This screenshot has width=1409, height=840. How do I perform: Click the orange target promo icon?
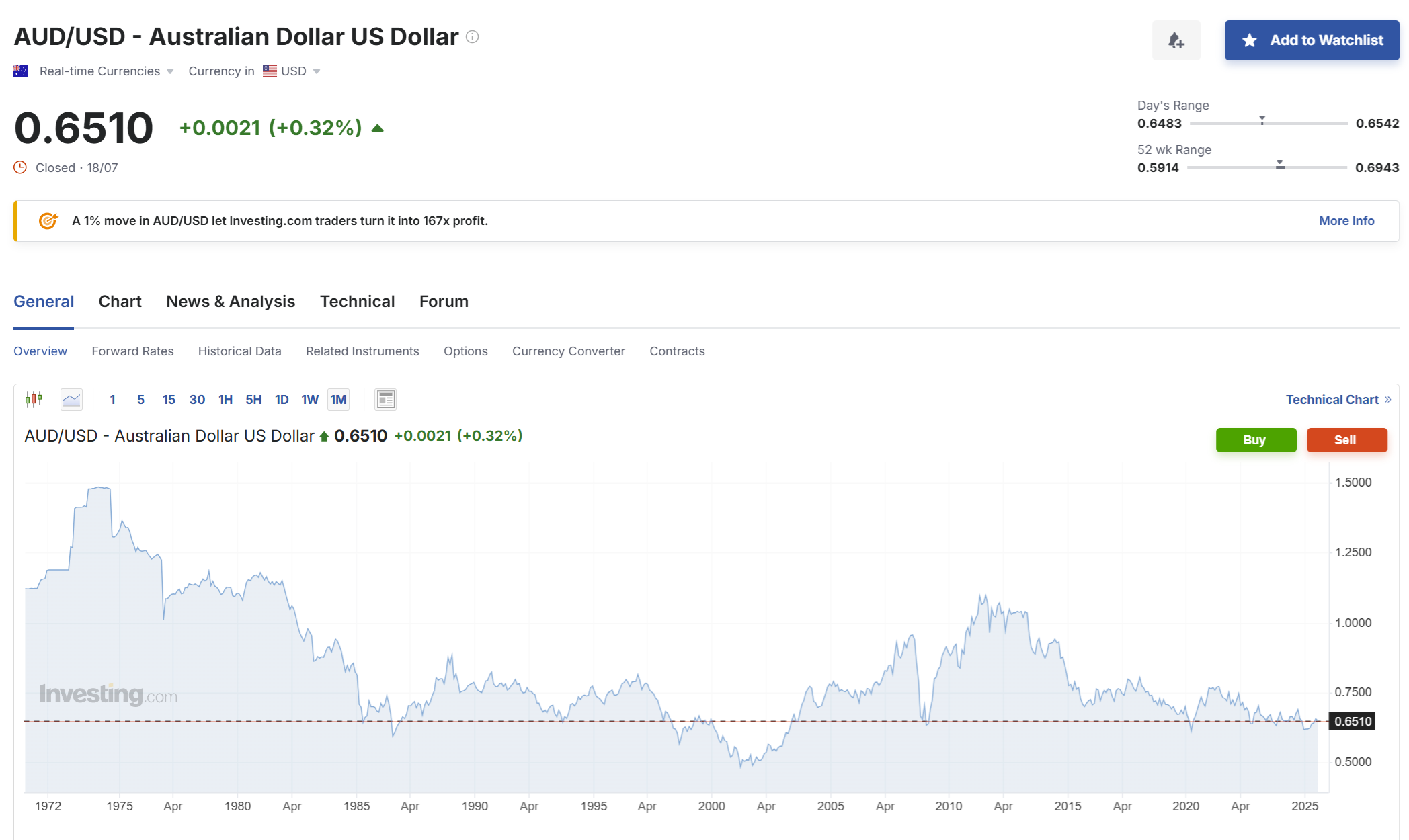[x=48, y=220]
